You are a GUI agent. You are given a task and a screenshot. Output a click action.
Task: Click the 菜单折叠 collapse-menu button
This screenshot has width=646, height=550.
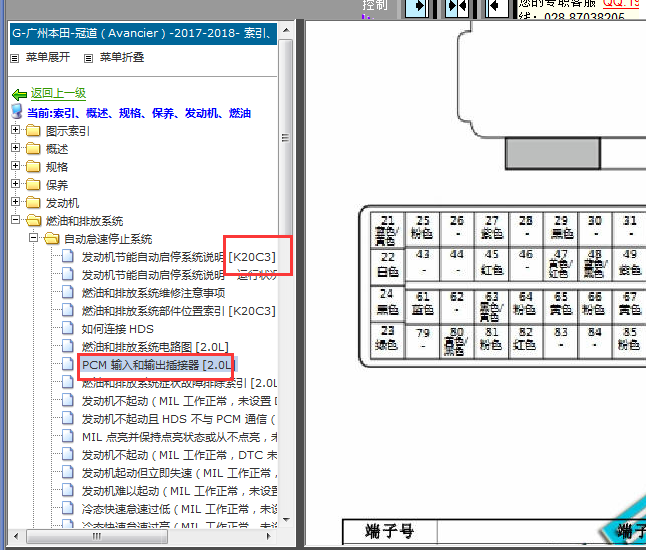coord(122,57)
